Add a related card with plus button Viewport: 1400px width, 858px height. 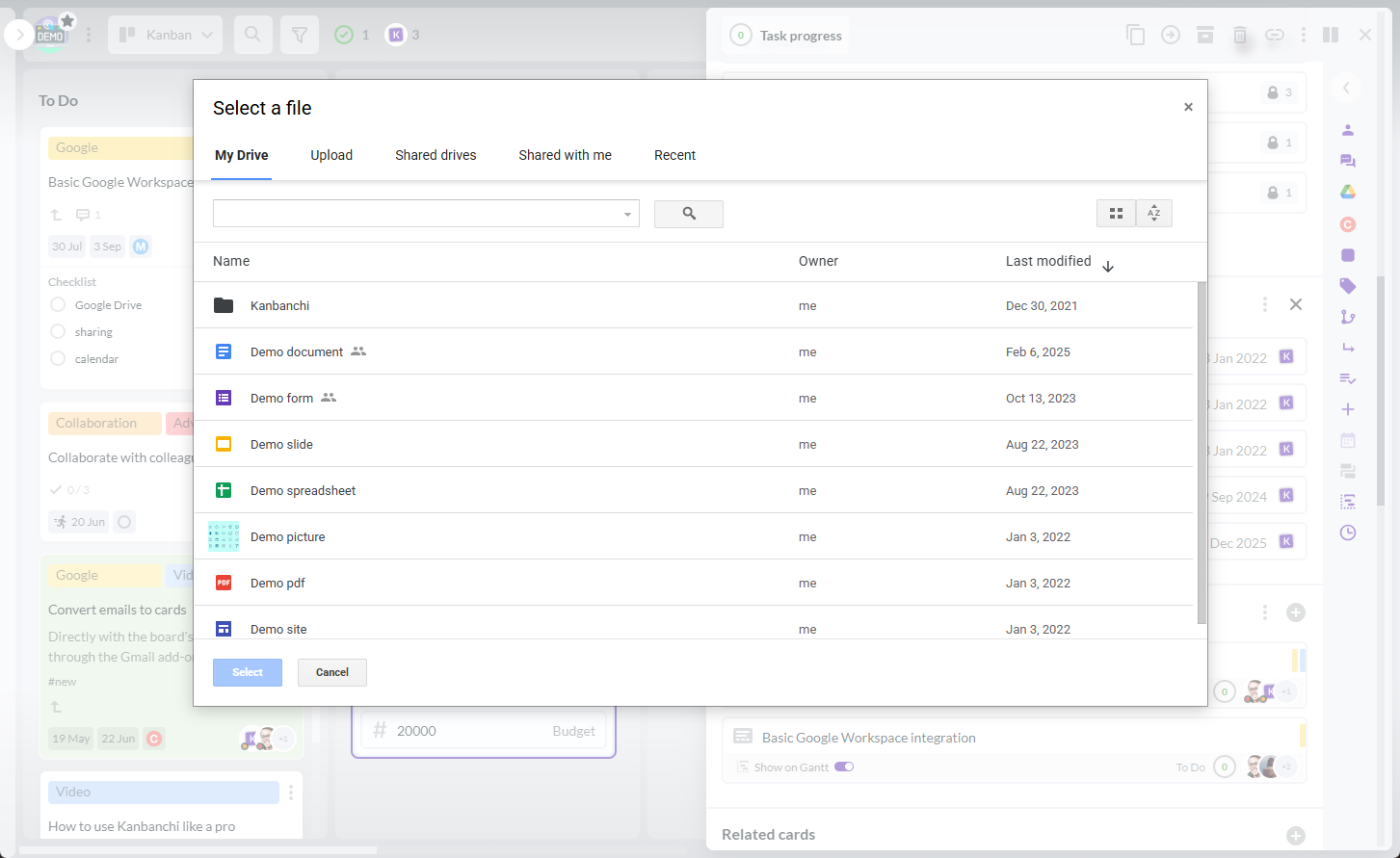pos(1296,835)
